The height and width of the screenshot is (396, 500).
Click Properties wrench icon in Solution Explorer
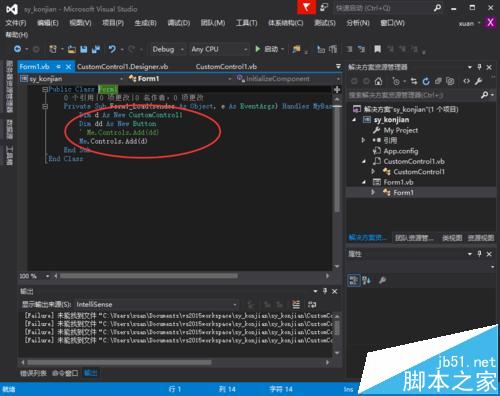click(478, 81)
